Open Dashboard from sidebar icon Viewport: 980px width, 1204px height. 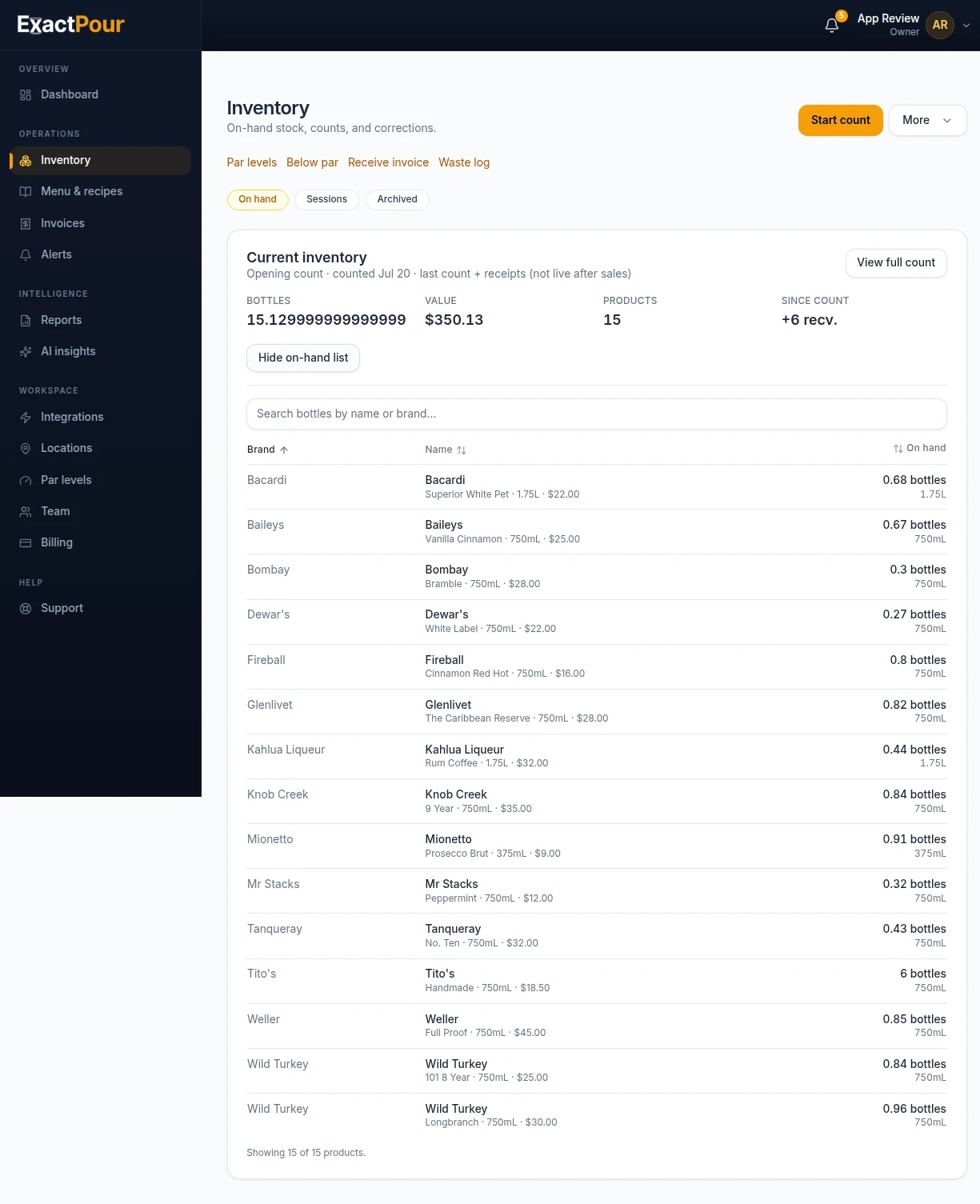point(26,95)
